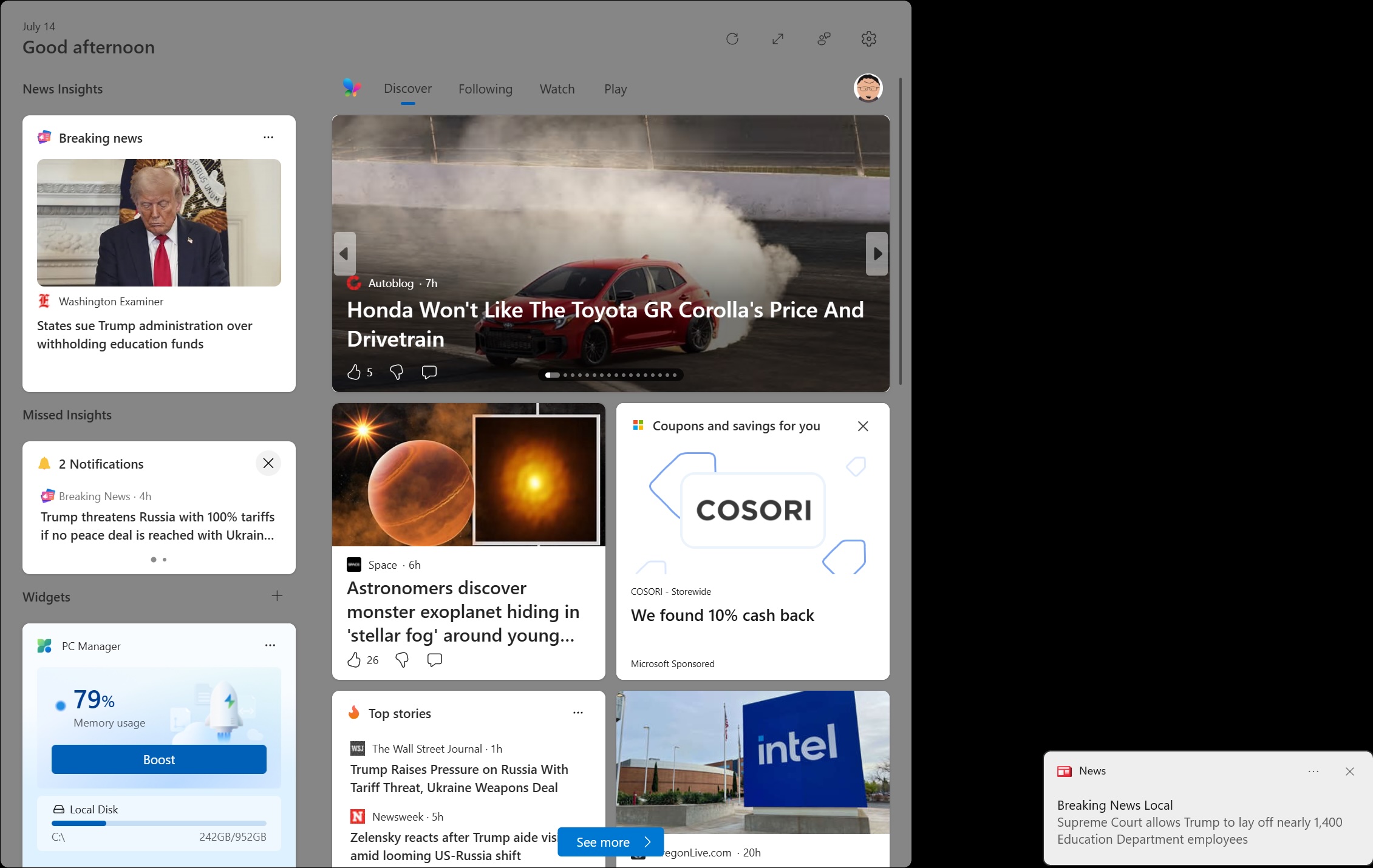1373x868 pixels.
Task: Open Breaking news card more options
Action: (x=268, y=138)
